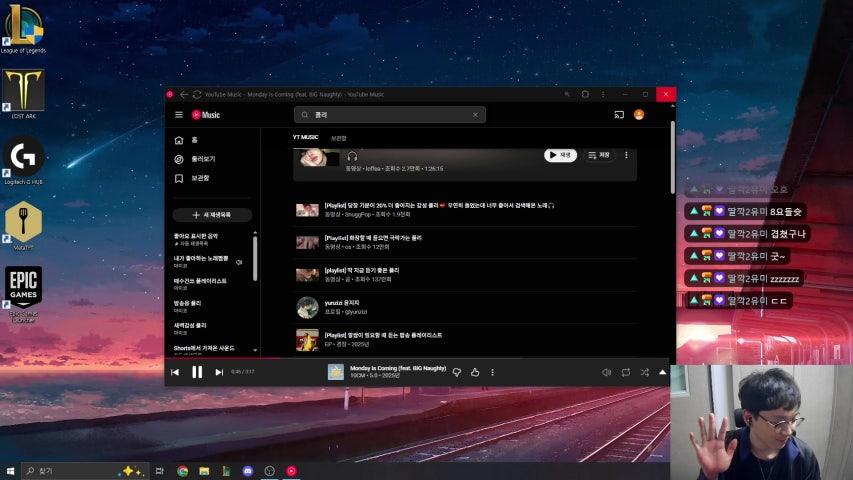Open Shorts에서 가져온 사운드 playlist
The height and width of the screenshot is (480, 853).
click(x=204, y=349)
